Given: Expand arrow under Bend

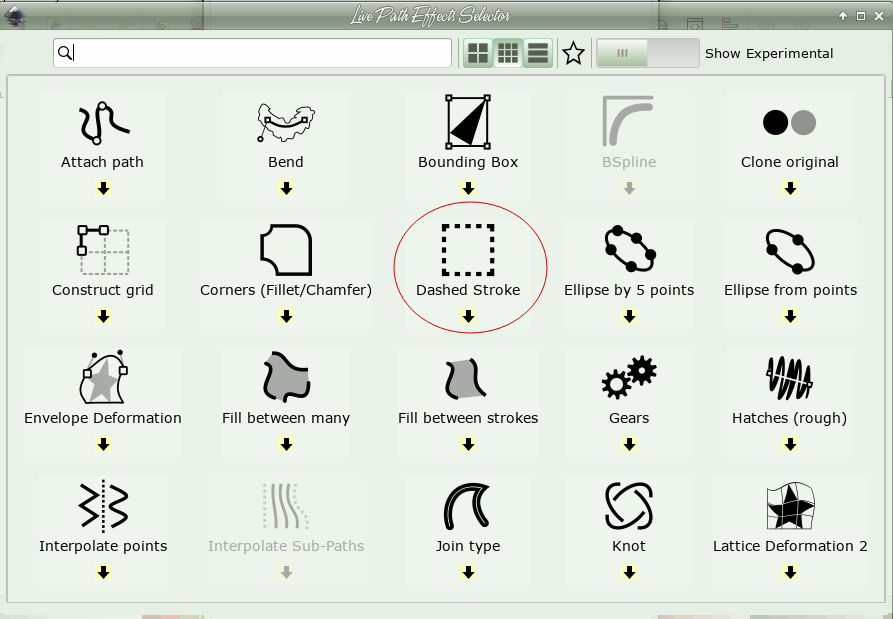Looking at the screenshot, I should point(286,188).
